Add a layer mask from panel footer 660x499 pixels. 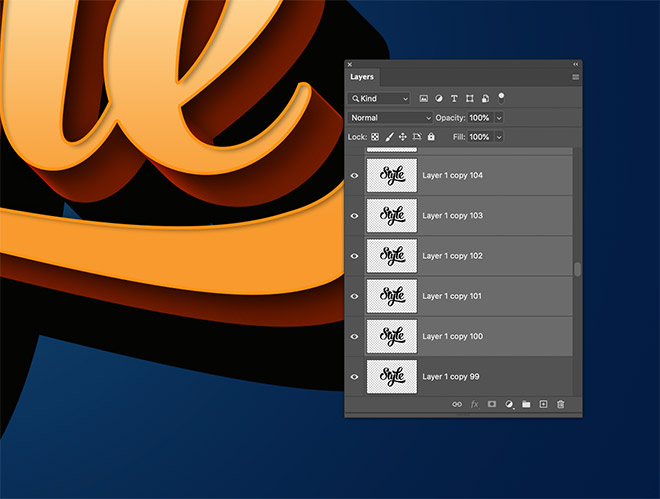tap(492, 404)
